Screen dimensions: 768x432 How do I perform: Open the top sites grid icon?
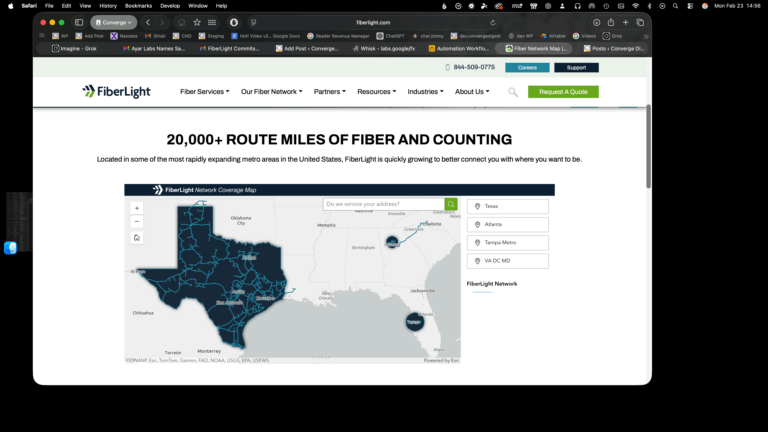coord(212,23)
